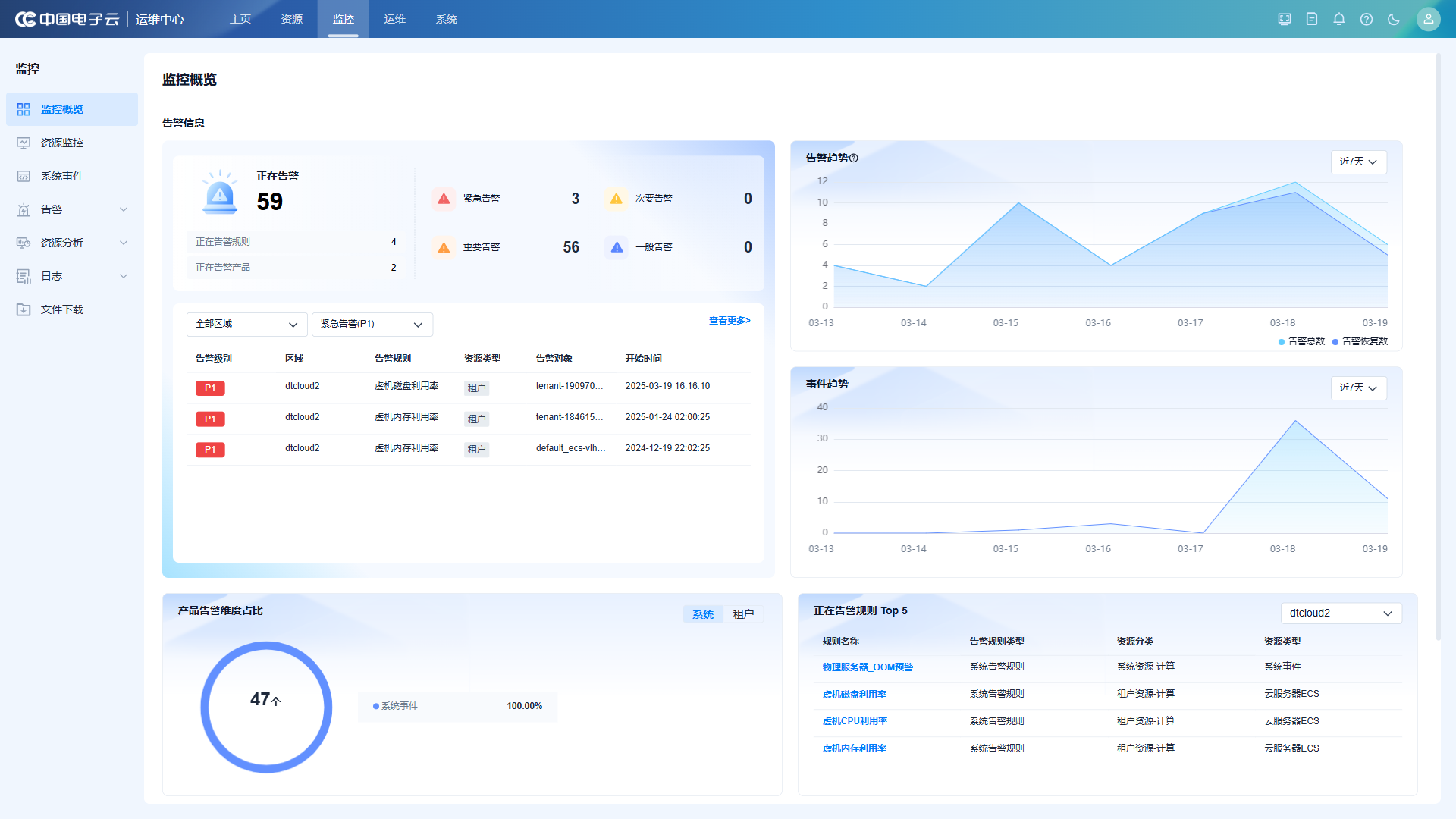Viewport: 1456px width, 819px height.
Task: Open 资源监控 in the sidebar
Action: (x=72, y=143)
